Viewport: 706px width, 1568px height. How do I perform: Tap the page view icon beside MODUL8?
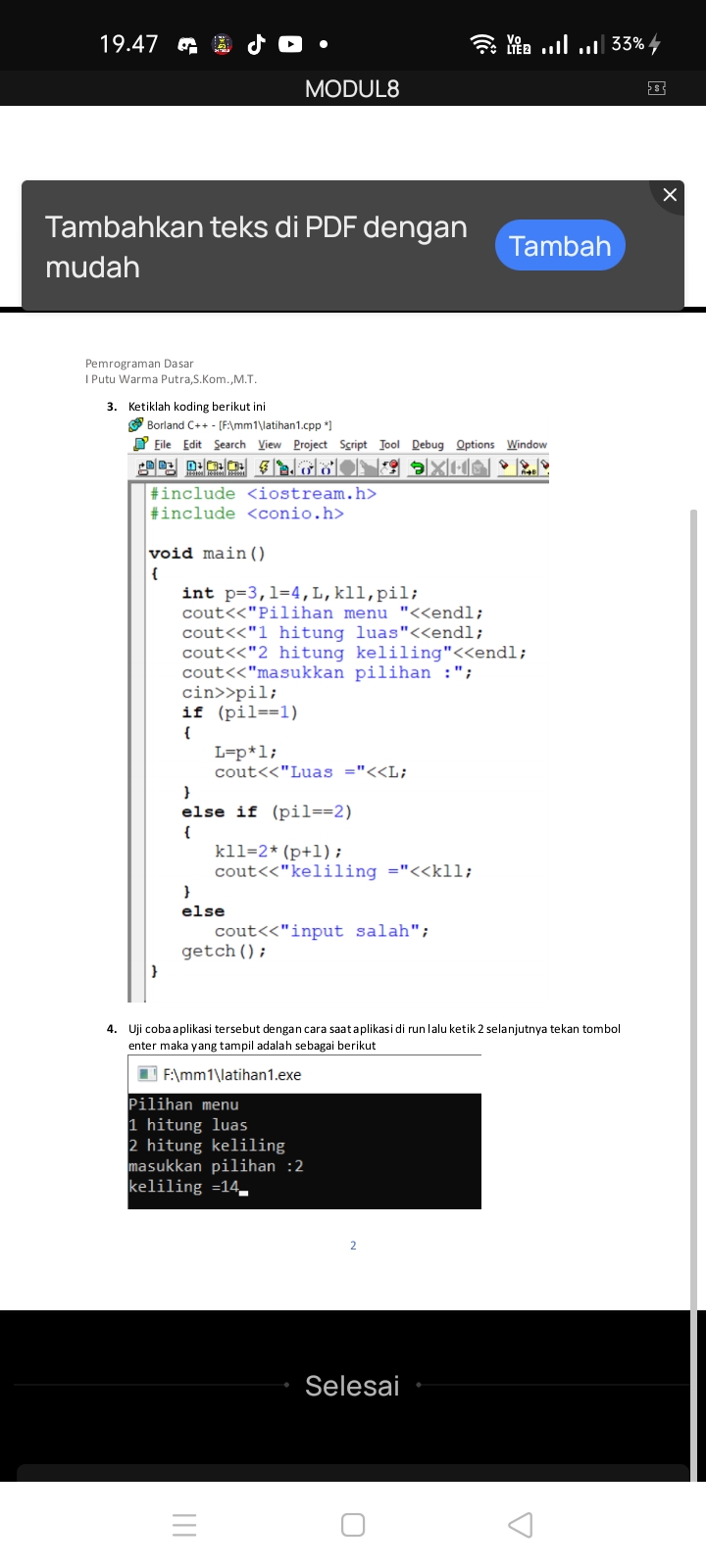(x=657, y=89)
